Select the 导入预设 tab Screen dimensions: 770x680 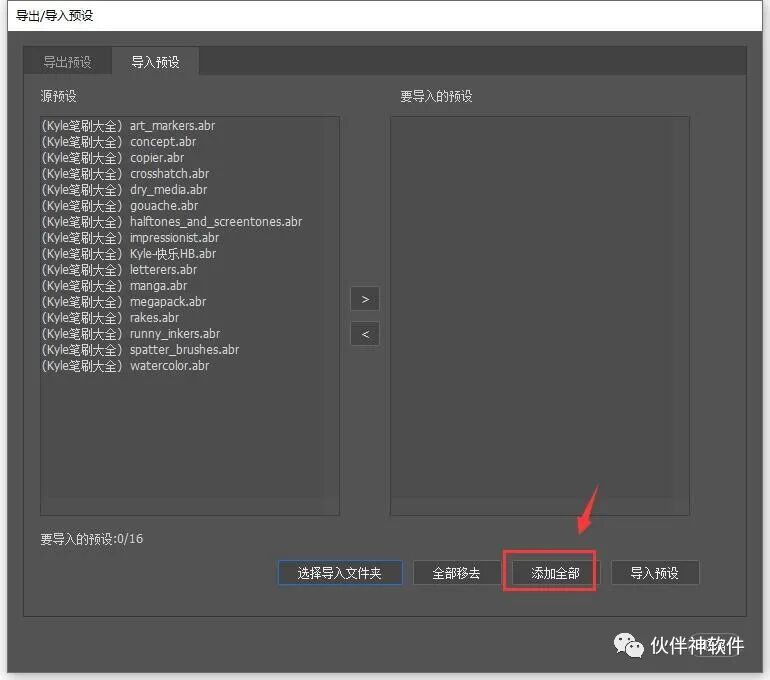(x=155, y=62)
